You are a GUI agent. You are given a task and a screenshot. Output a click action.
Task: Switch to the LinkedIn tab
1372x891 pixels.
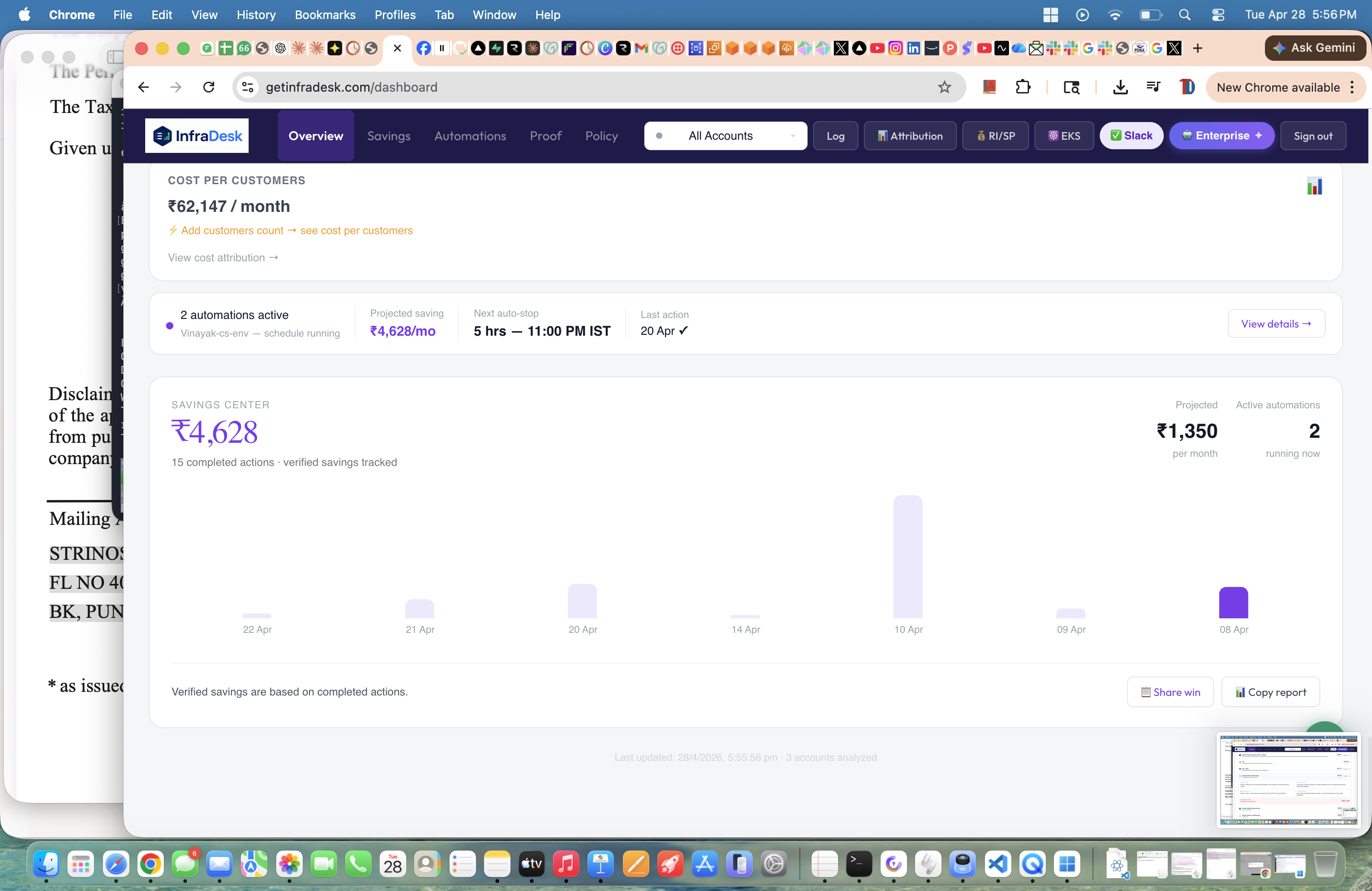pos(913,49)
